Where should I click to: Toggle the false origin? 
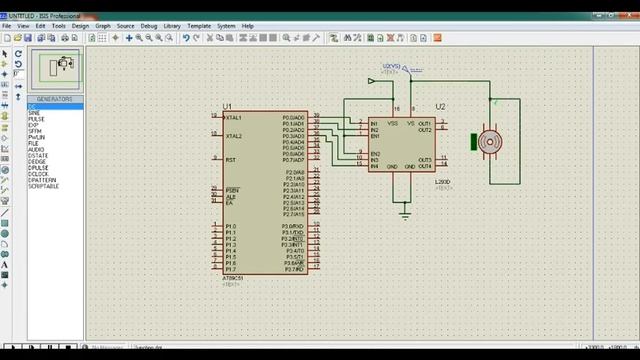coord(116,38)
